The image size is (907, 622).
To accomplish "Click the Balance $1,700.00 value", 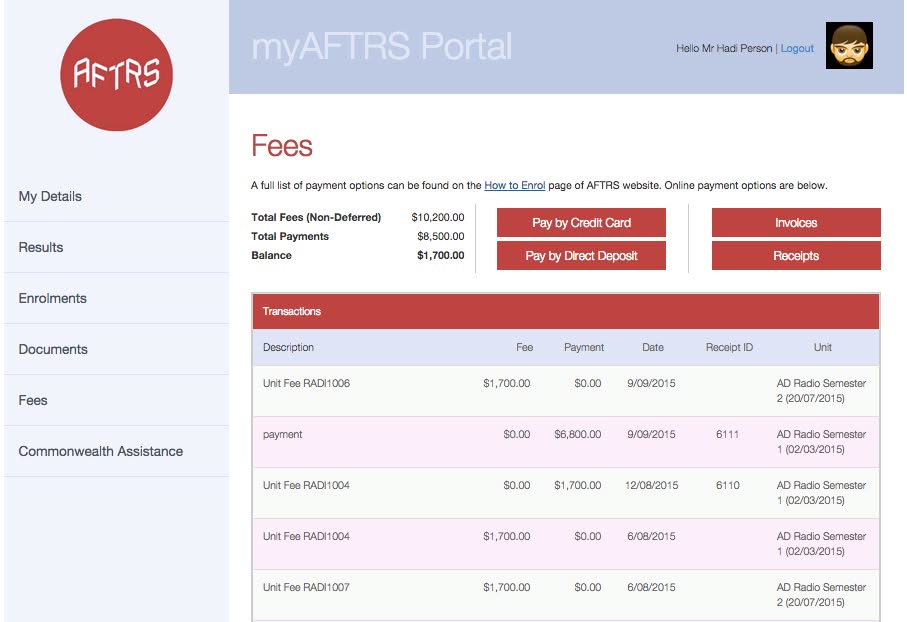I will (x=440, y=255).
